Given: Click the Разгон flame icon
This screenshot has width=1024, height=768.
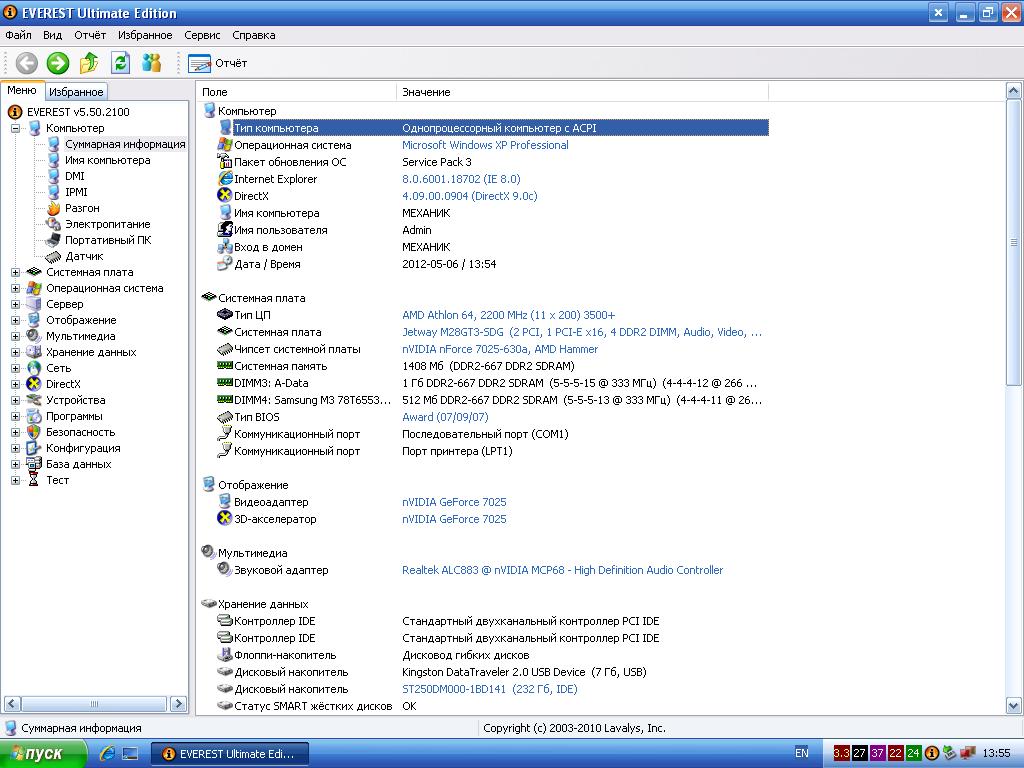Looking at the screenshot, I should point(54,208).
